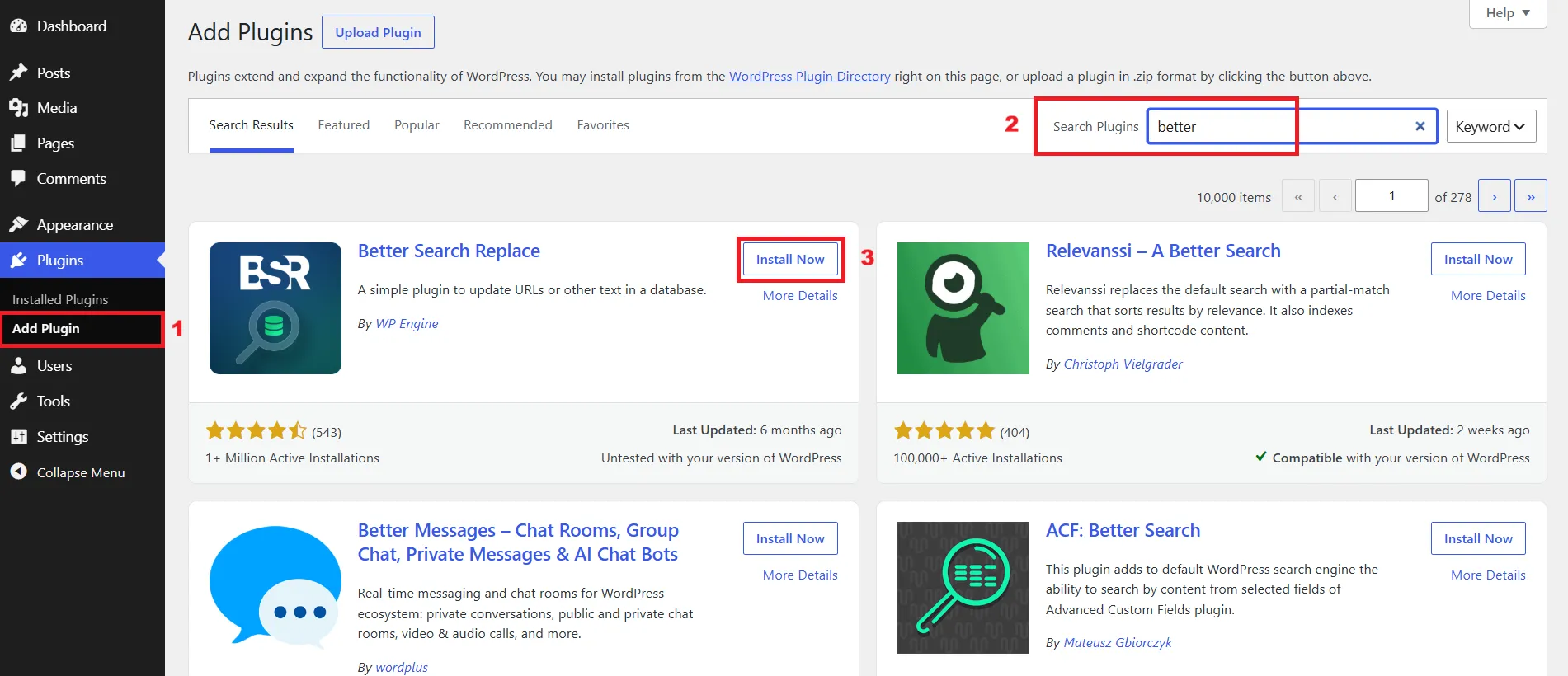Open the Posts menu label
1568x676 pixels.
pyautogui.click(x=54, y=73)
